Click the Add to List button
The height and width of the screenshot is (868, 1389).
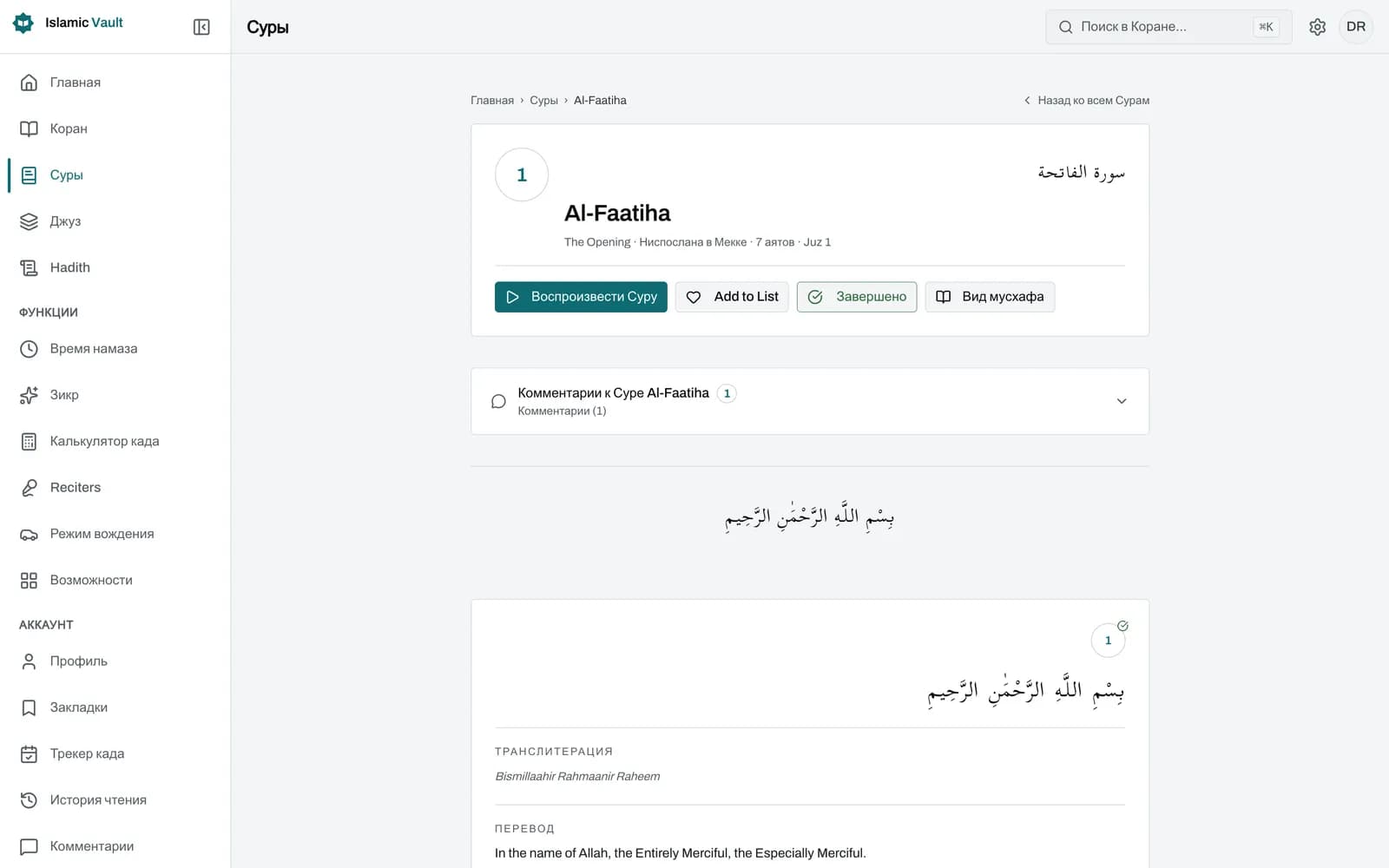coord(732,297)
